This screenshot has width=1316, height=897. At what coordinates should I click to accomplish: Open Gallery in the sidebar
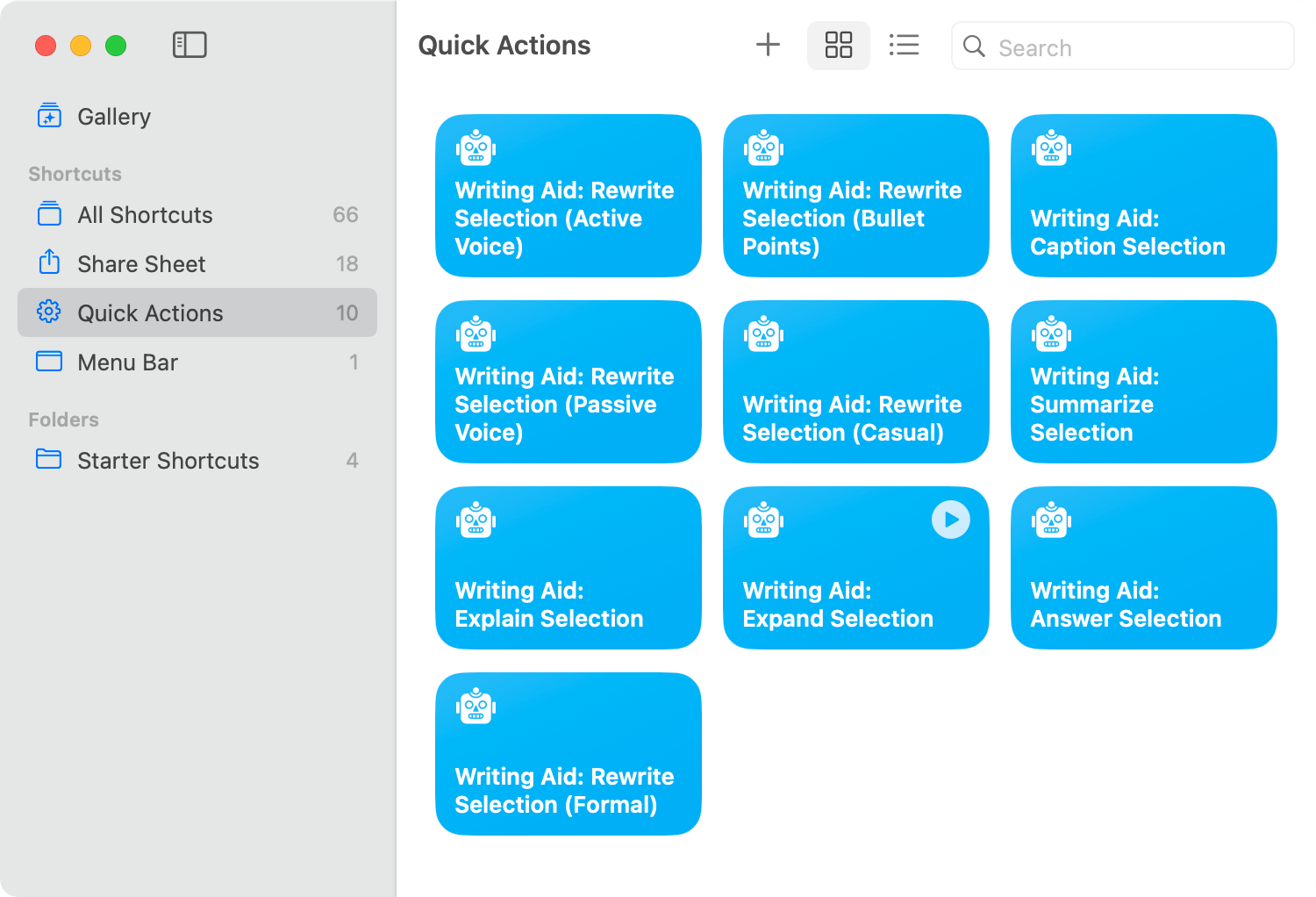[x=197, y=117]
